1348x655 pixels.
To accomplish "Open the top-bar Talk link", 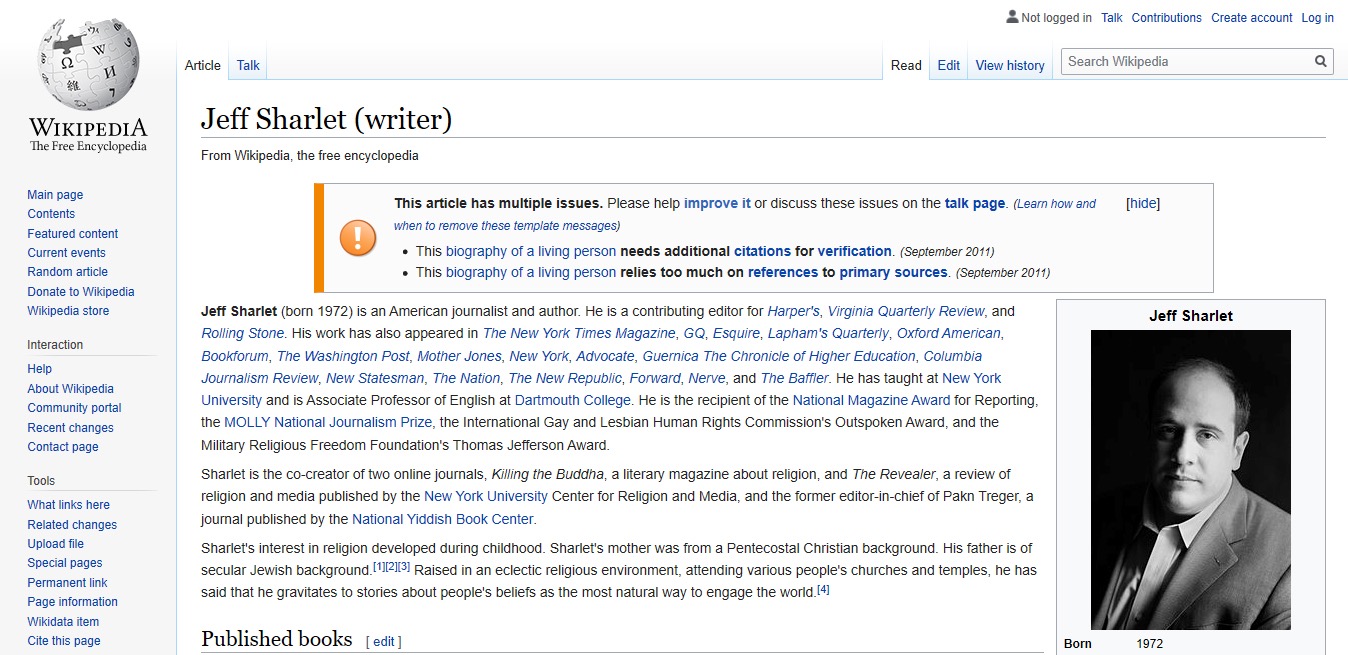I will (1112, 18).
